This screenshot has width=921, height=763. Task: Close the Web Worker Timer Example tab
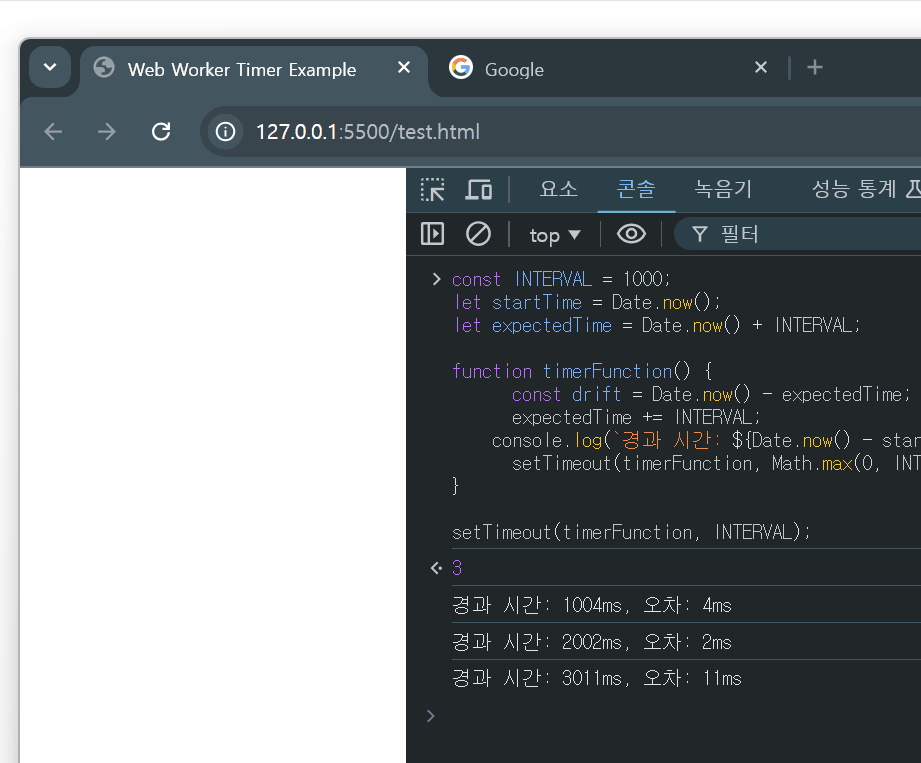click(x=404, y=68)
